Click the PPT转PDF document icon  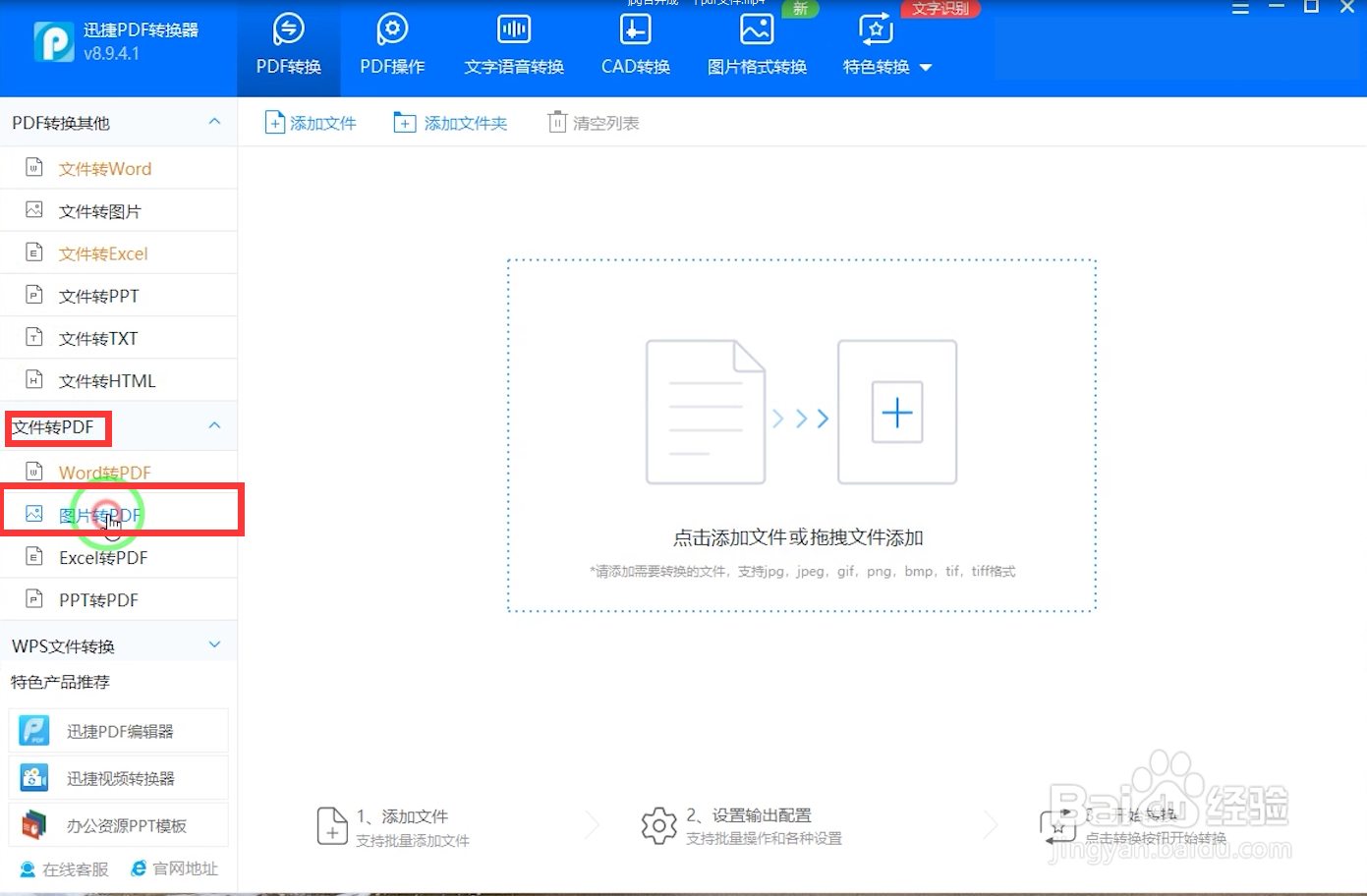(34, 598)
